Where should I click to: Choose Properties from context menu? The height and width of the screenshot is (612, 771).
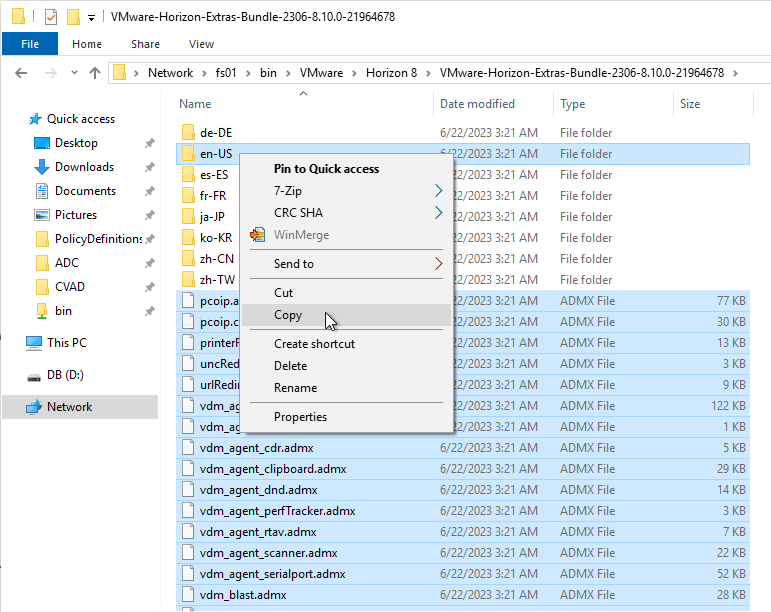pyautogui.click(x=346, y=417)
